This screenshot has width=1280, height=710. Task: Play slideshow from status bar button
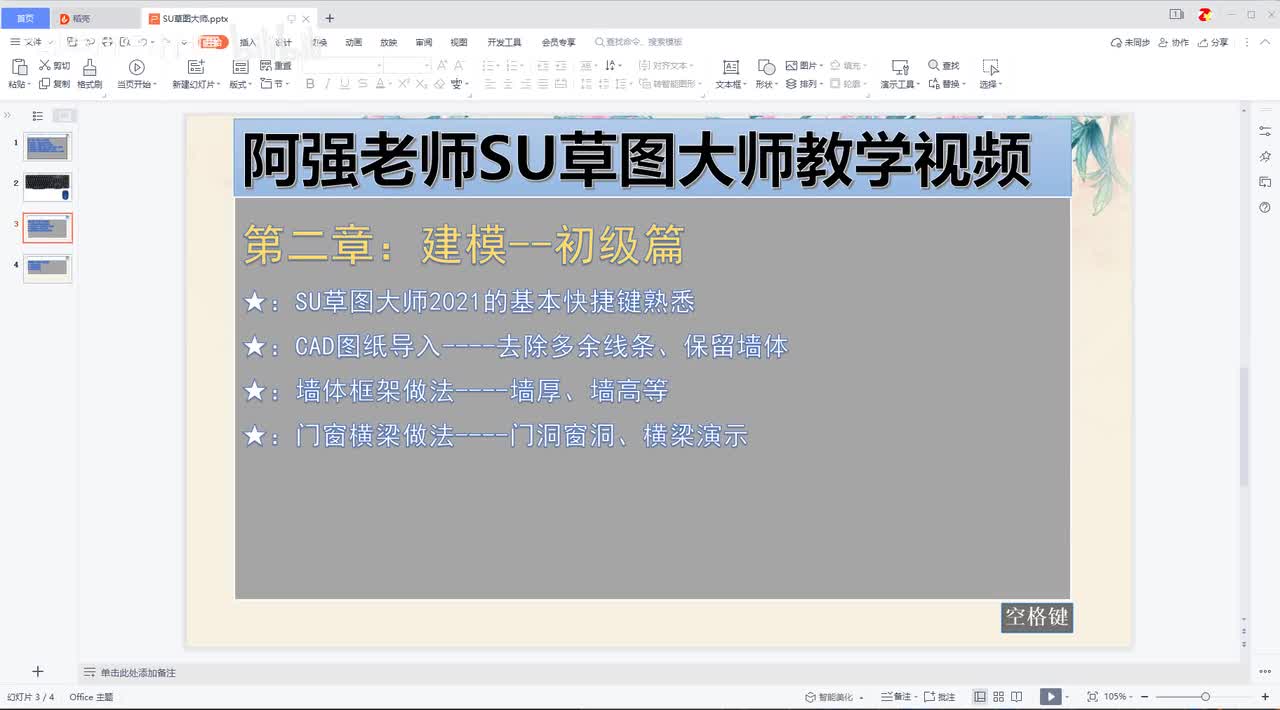pyautogui.click(x=1050, y=696)
